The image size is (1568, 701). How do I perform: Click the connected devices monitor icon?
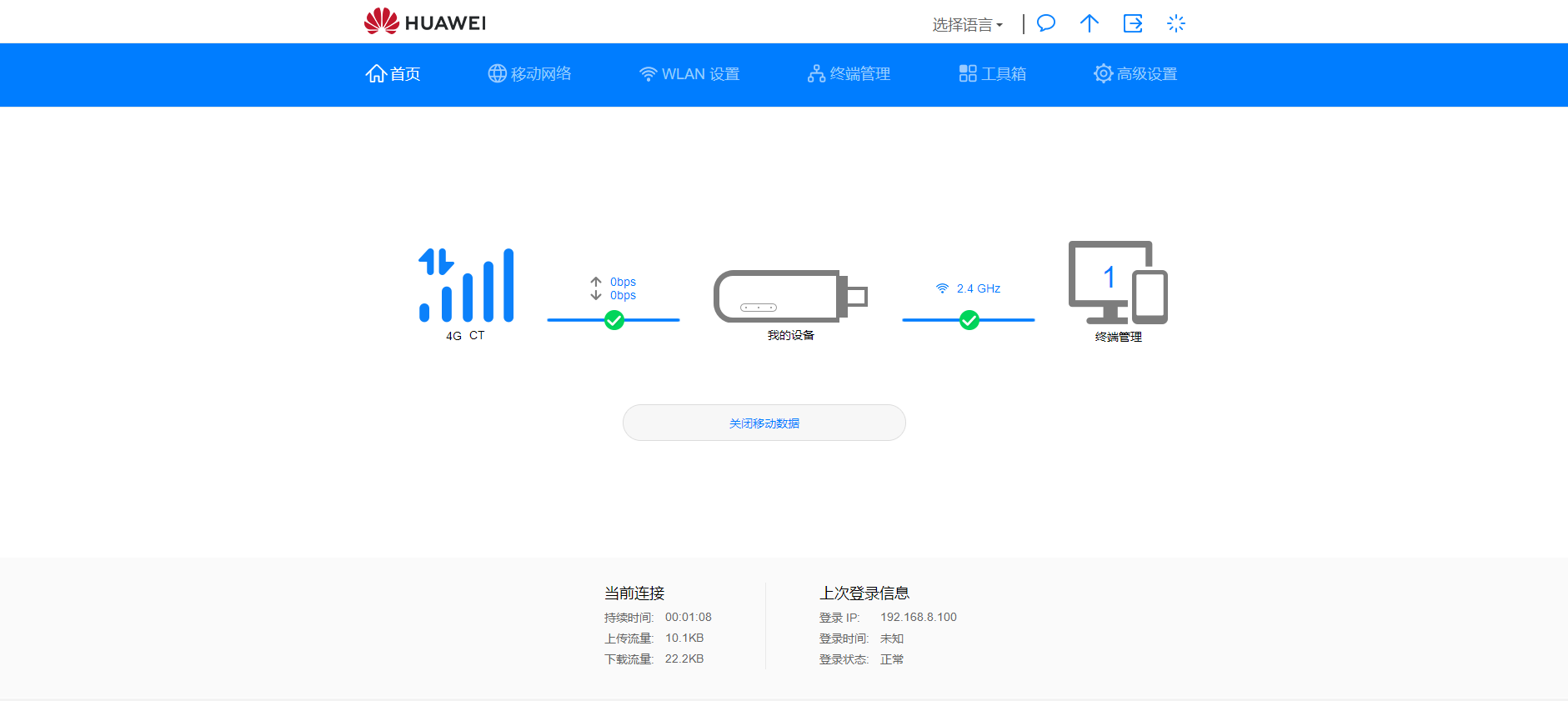pos(1118,283)
